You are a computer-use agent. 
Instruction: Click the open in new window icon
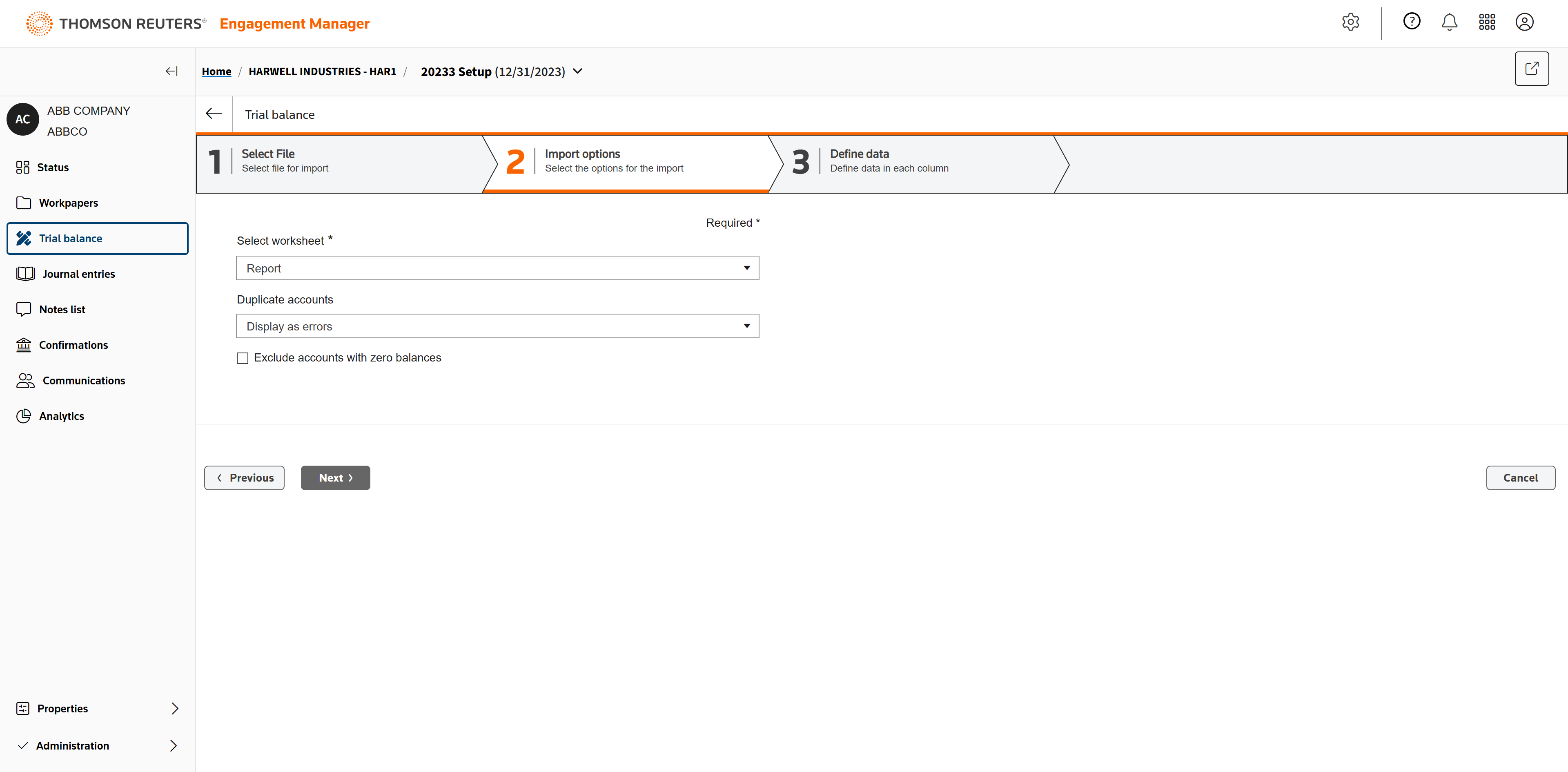[x=1531, y=69]
